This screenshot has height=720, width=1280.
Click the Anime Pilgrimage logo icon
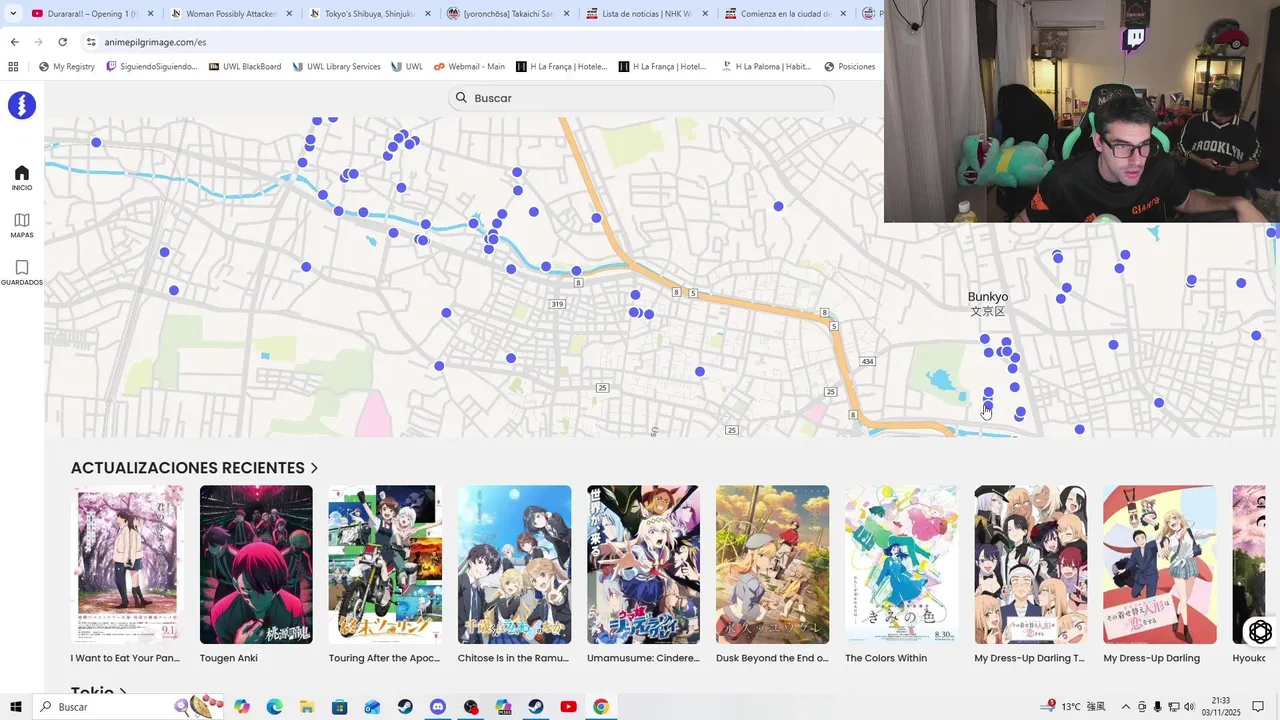(x=22, y=105)
